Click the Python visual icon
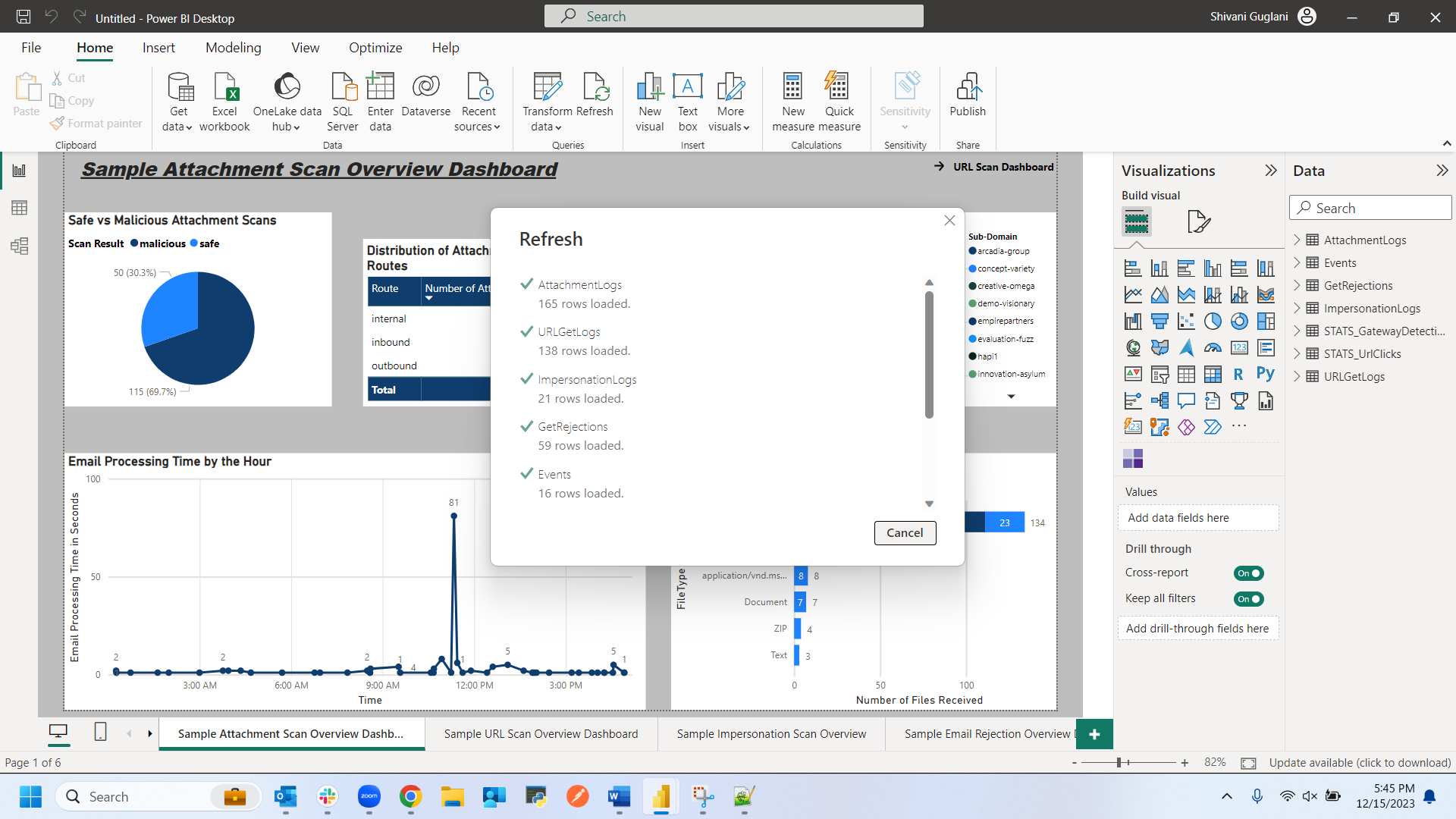 tap(1265, 374)
